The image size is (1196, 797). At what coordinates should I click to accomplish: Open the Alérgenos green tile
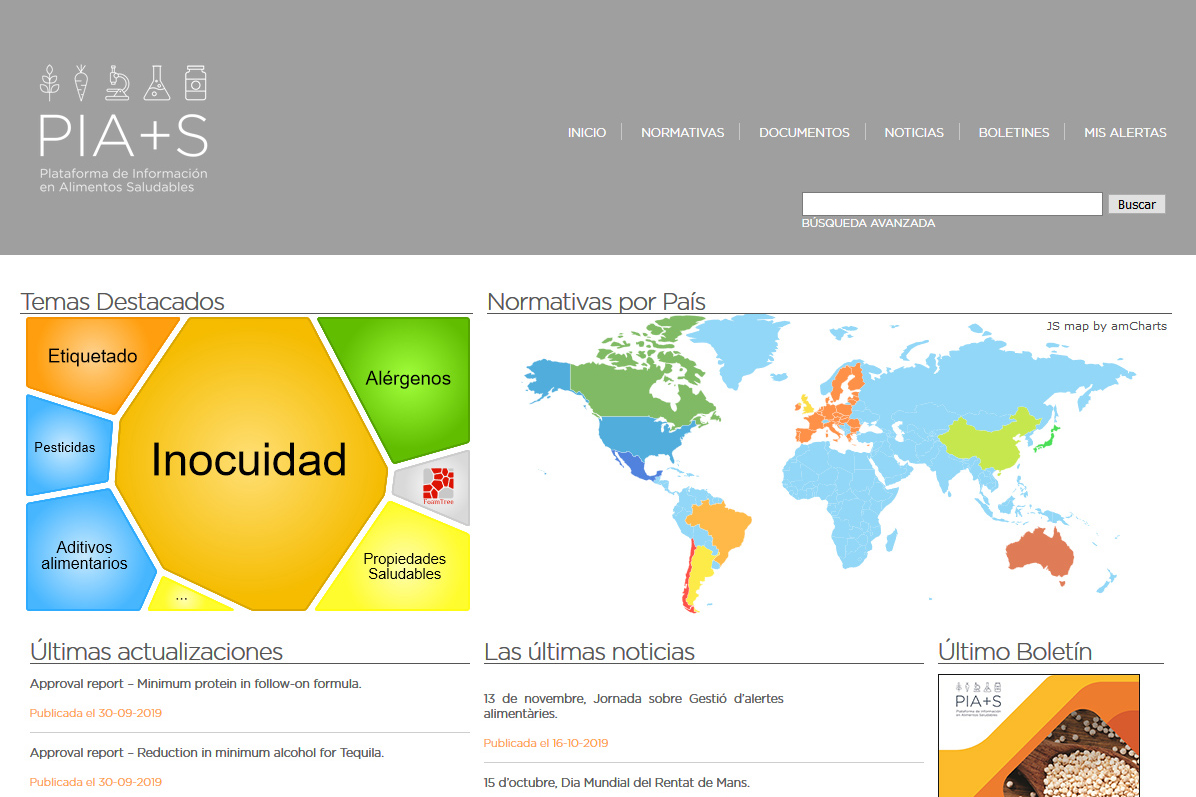(407, 378)
